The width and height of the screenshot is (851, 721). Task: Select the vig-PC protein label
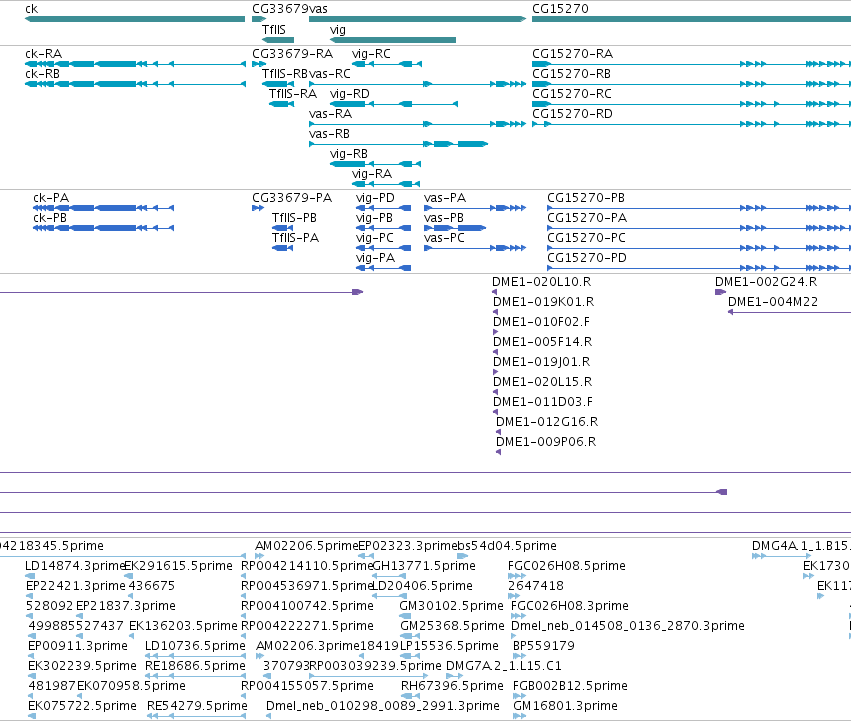[x=374, y=238]
